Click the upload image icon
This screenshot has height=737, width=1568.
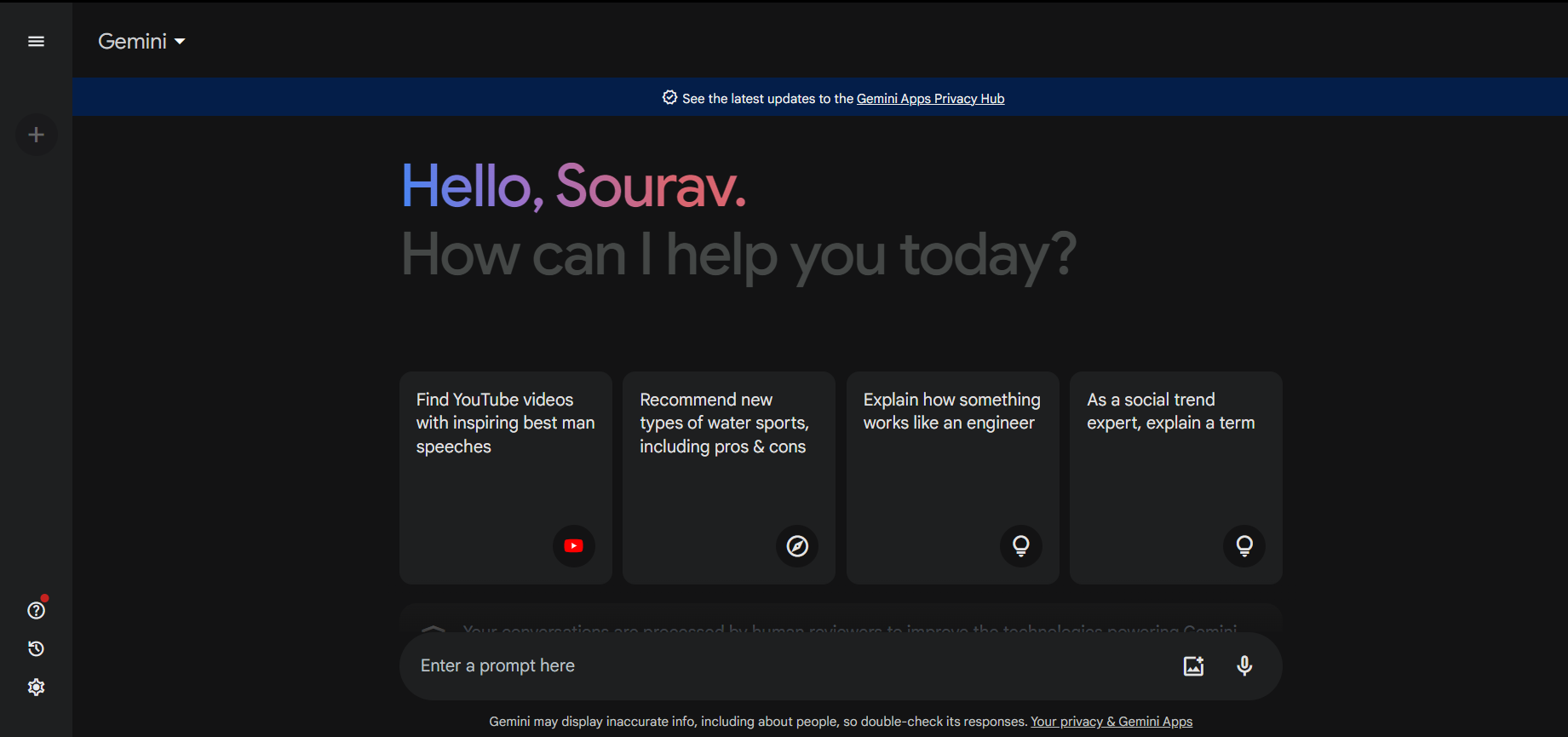coord(1193,665)
